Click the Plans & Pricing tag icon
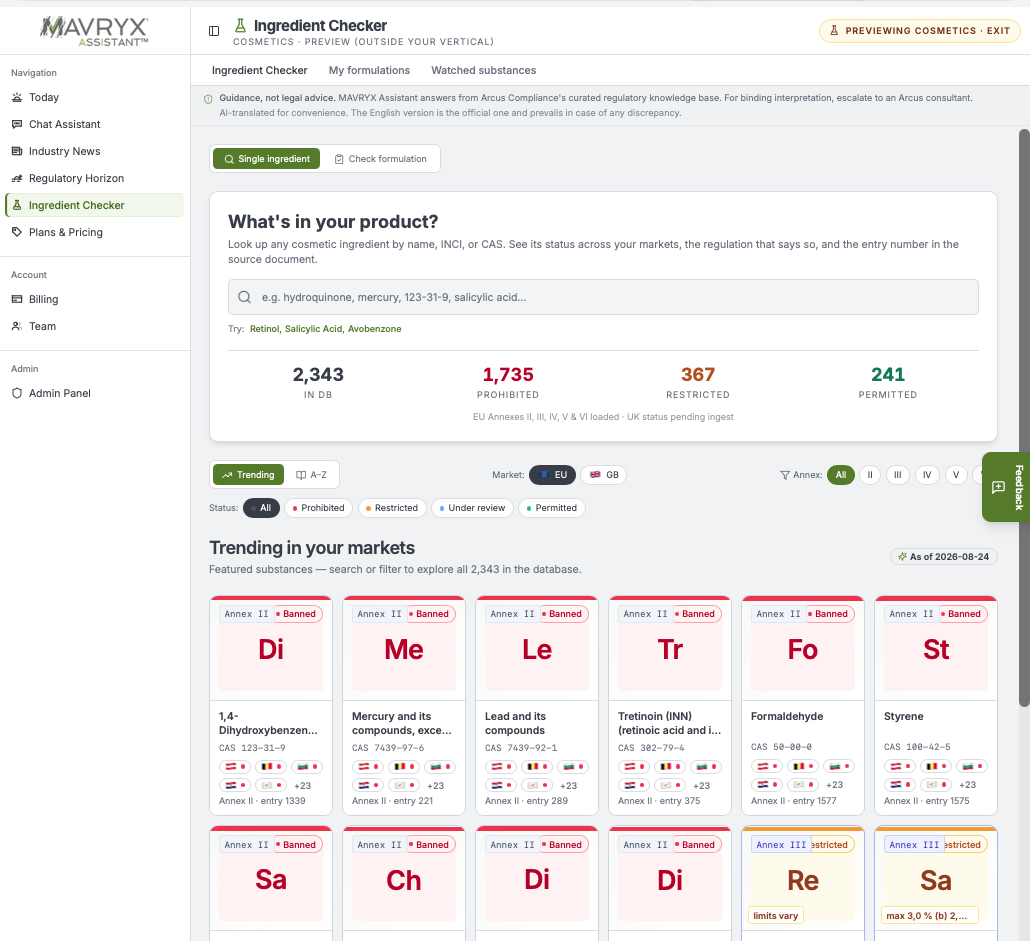The height and width of the screenshot is (941, 1030). tap(17, 232)
